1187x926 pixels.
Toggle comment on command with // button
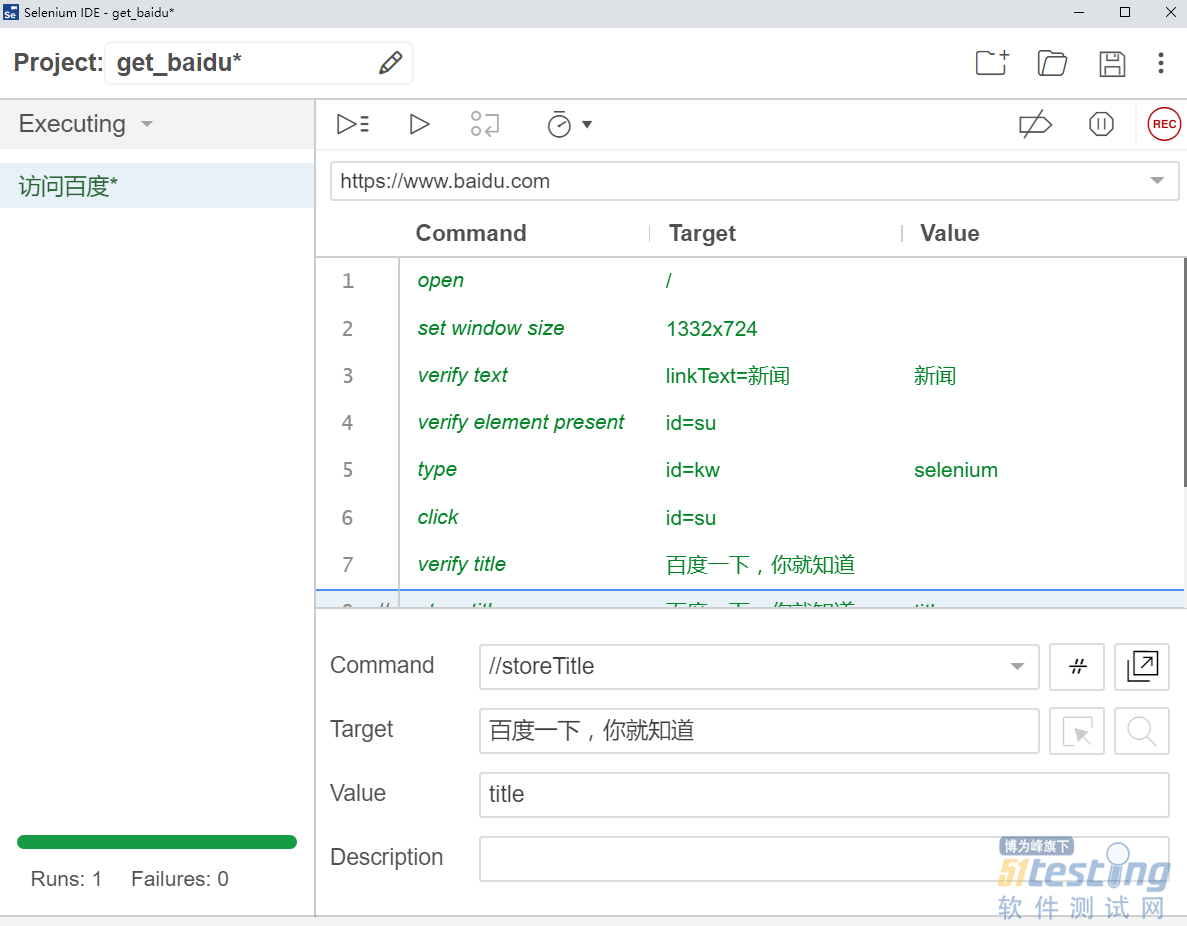(1076, 666)
